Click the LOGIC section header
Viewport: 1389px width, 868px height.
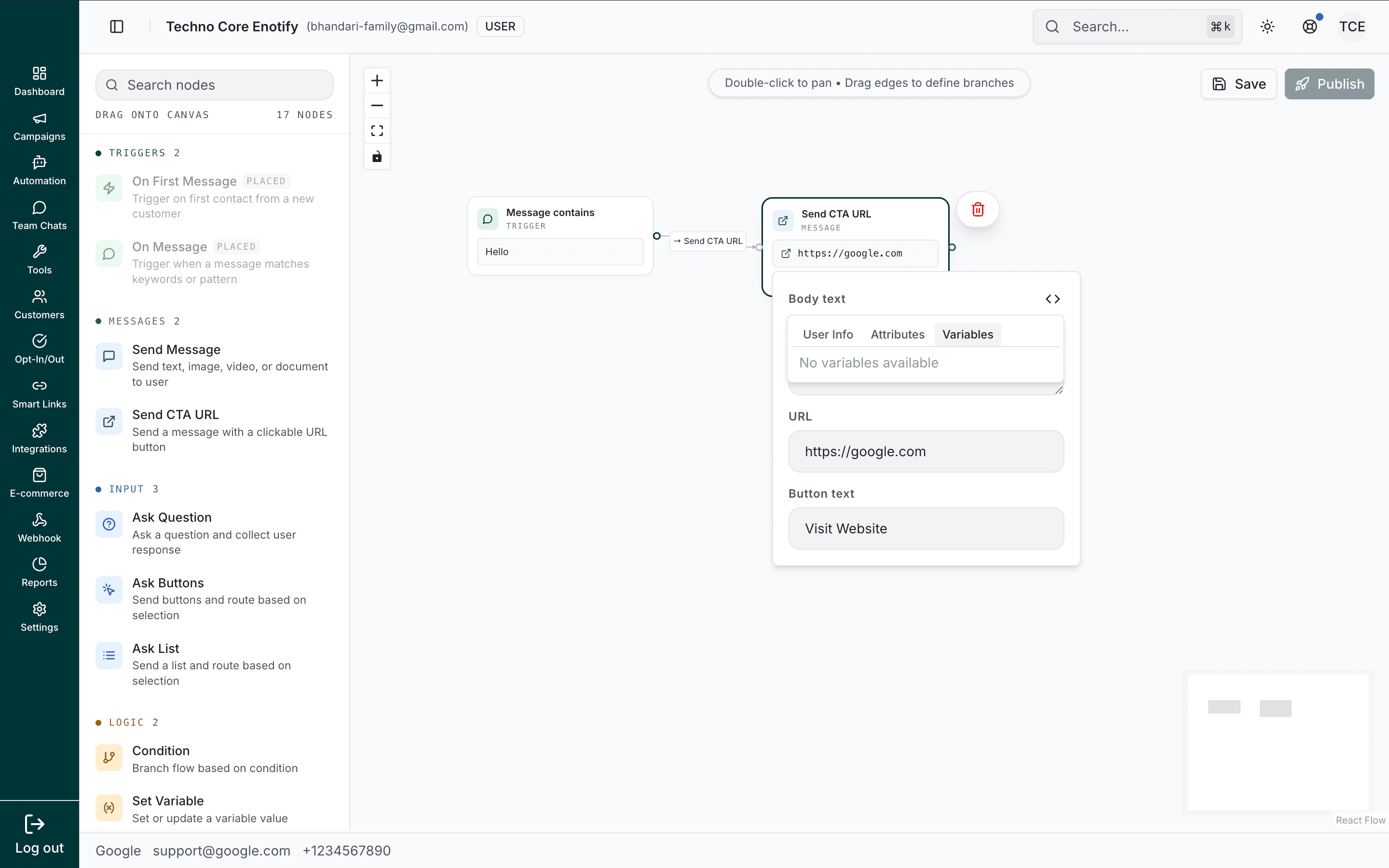127,722
